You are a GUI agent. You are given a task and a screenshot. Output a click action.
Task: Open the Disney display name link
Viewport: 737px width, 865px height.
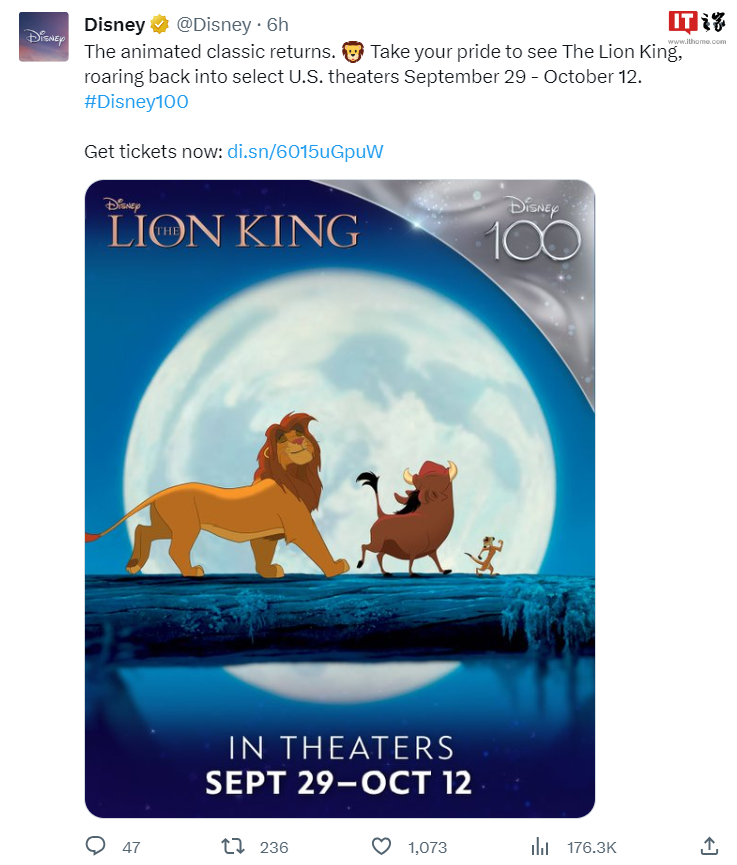[x=114, y=25]
